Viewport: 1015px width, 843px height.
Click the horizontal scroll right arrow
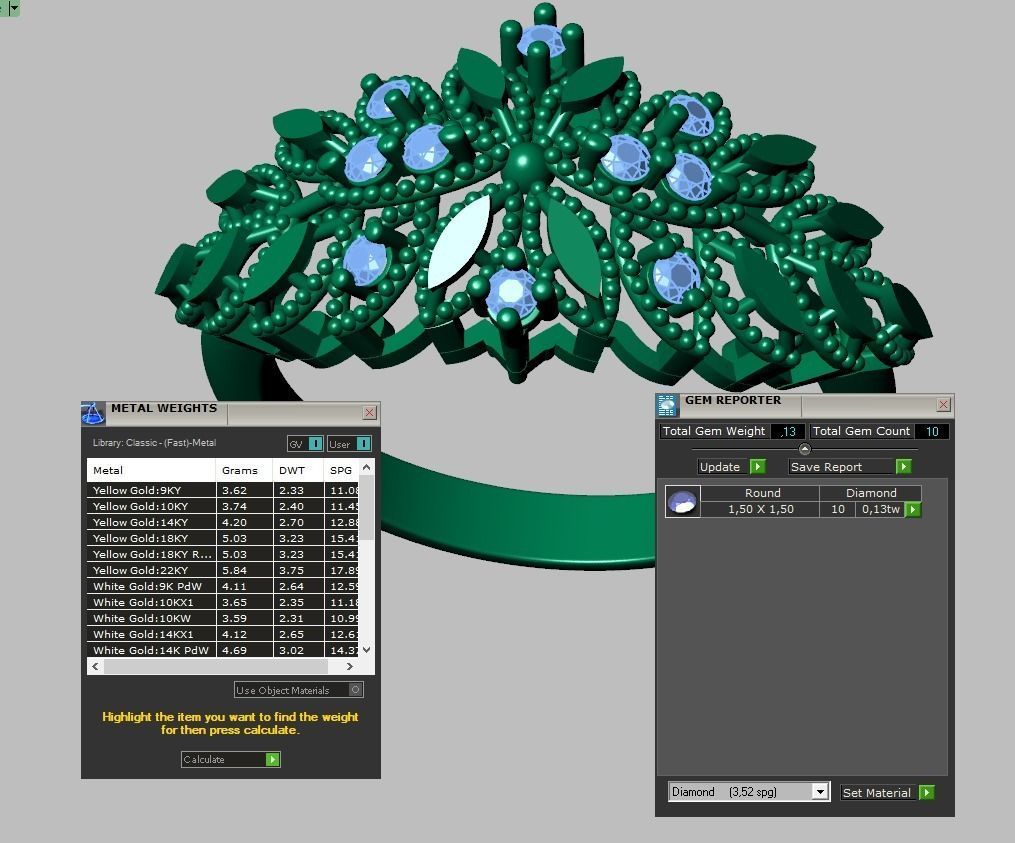coord(350,666)
